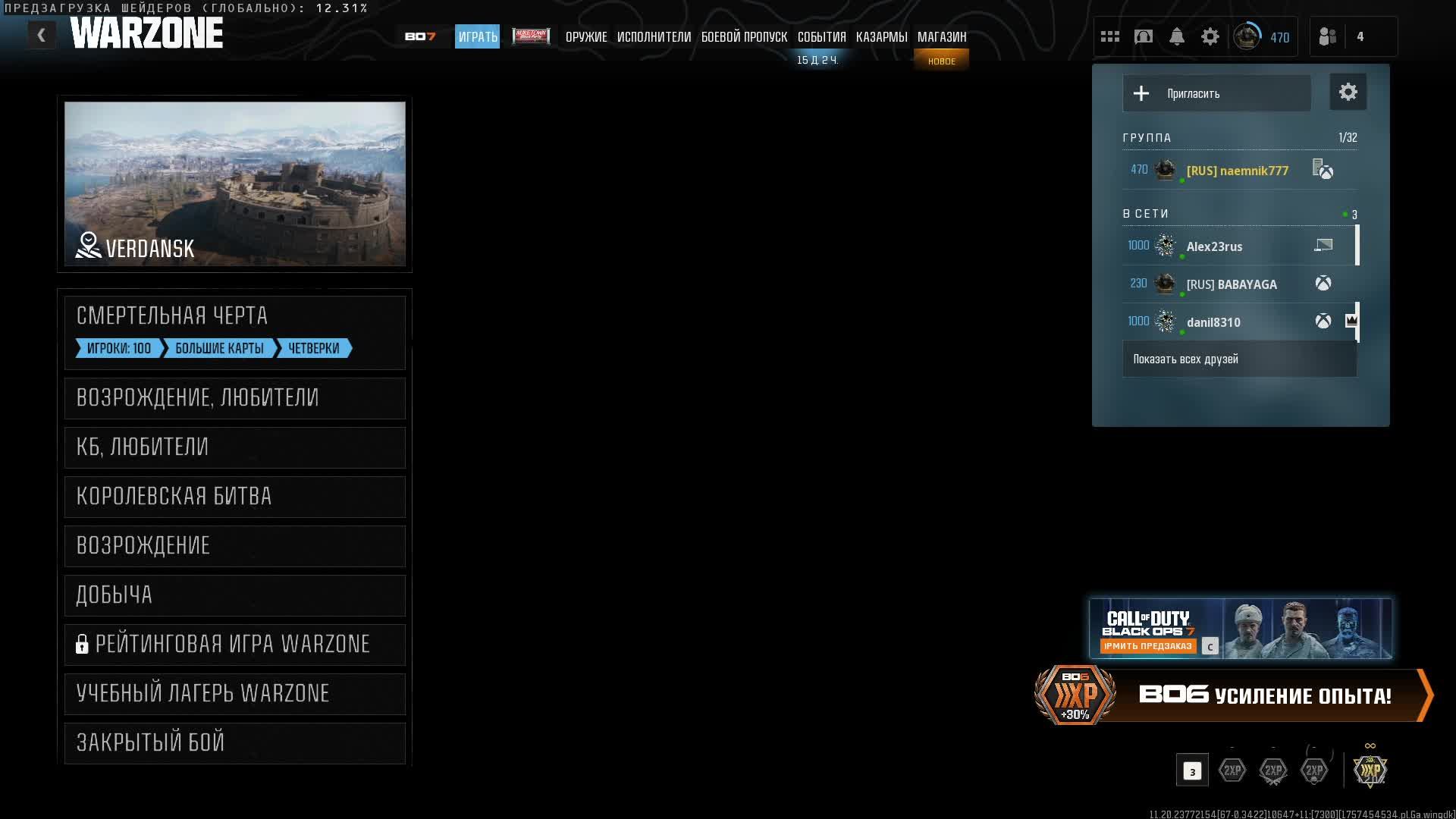Open the grid apps menu icon
The height and width of the screenshot is (819, 1456).
(x=1110, y=36)
